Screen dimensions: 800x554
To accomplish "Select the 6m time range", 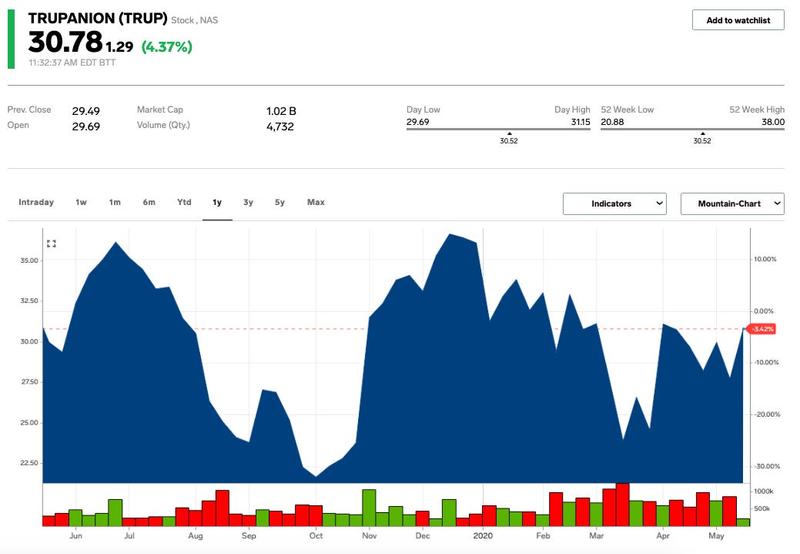I will tap(149, 202).
